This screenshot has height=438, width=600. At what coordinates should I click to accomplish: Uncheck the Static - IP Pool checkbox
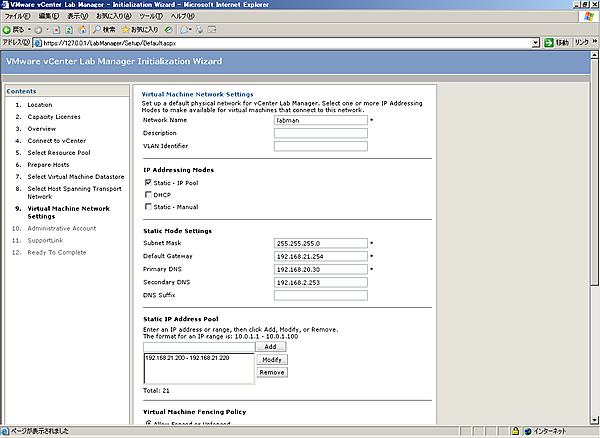148,182
